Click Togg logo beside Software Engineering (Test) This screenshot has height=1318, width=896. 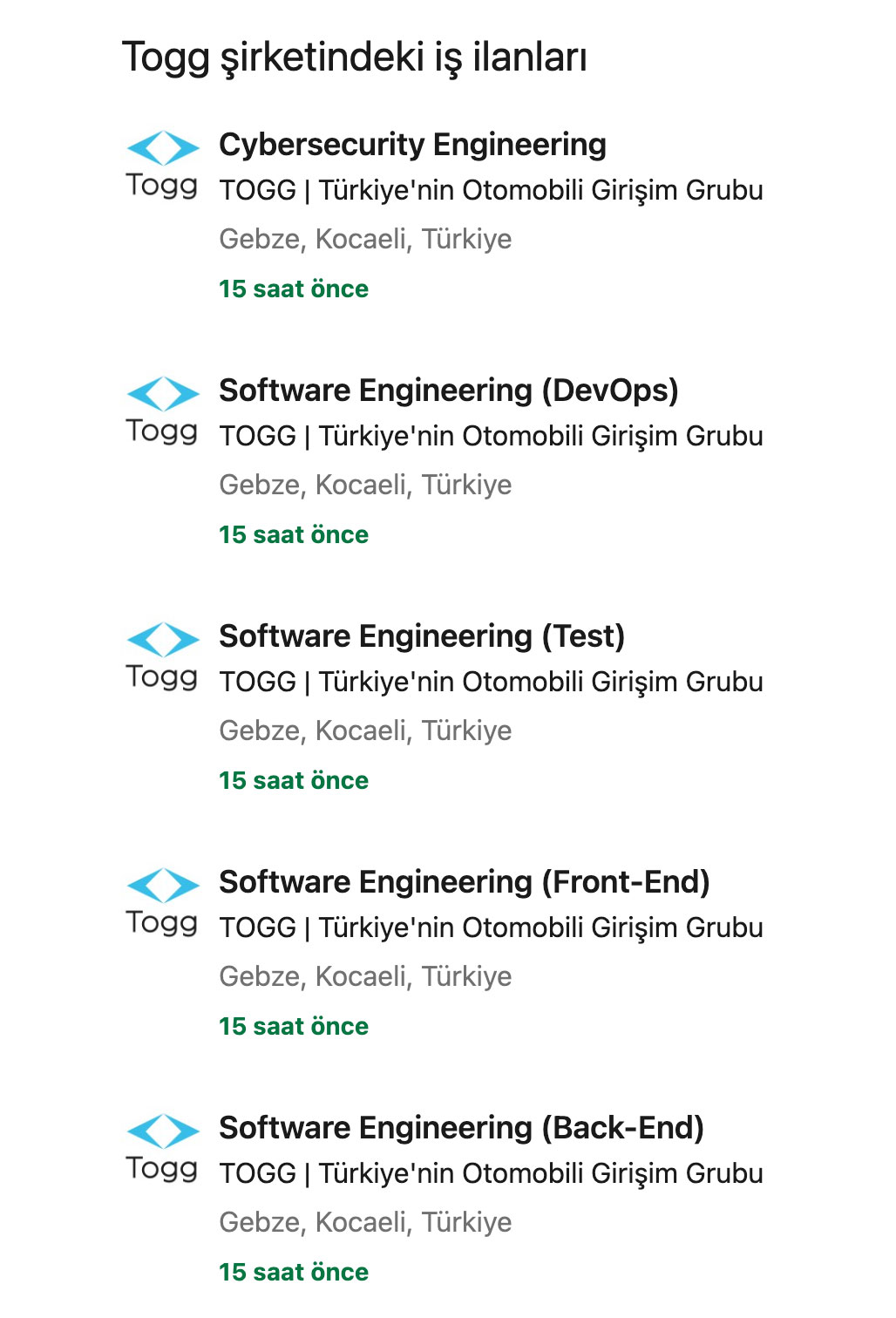(x=163, y=657)
